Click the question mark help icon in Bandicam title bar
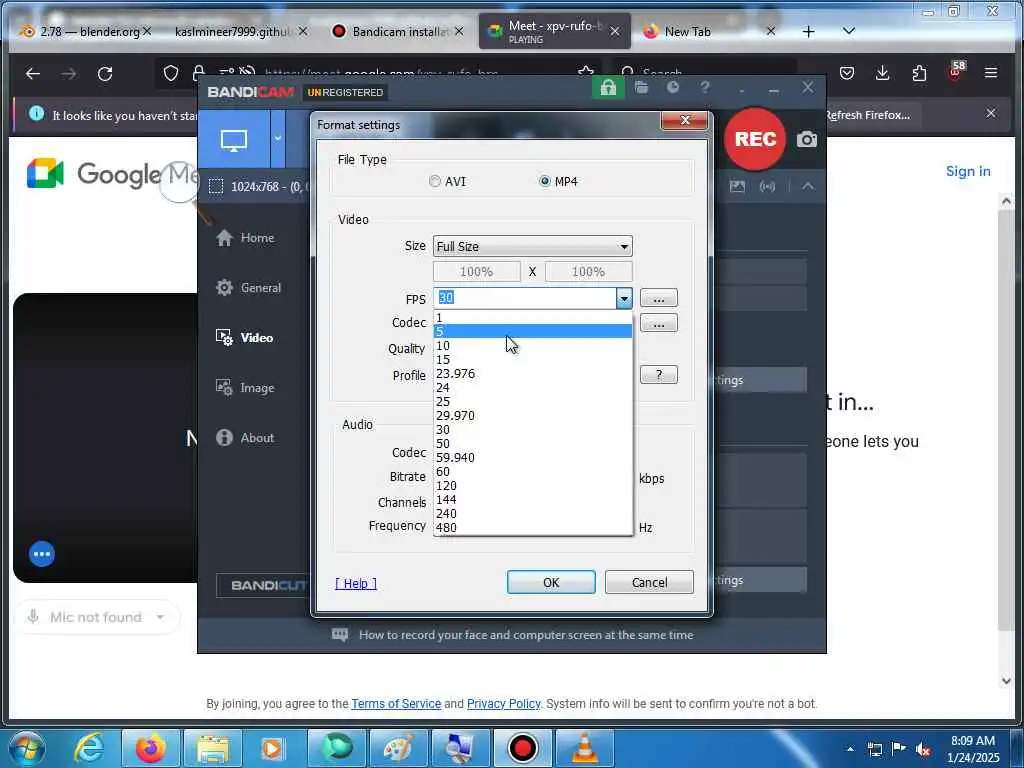The width and height of the screenshot is (1024, 768). pos(705,87)
